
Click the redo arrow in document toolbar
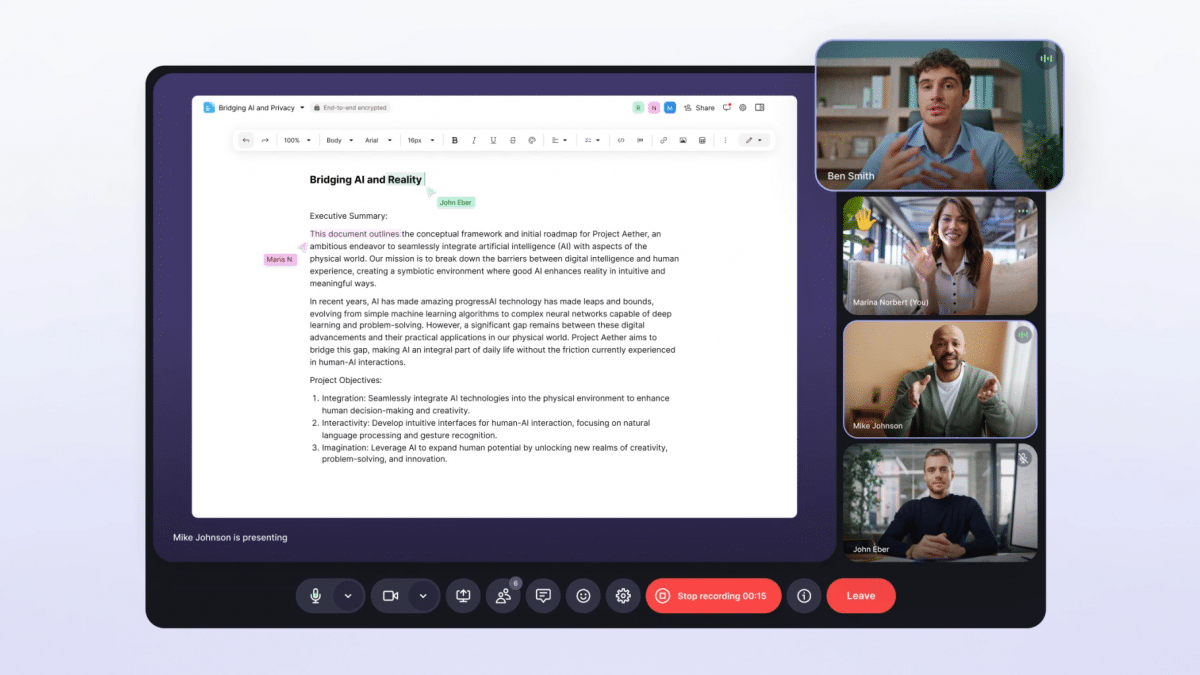coord(265,140)
